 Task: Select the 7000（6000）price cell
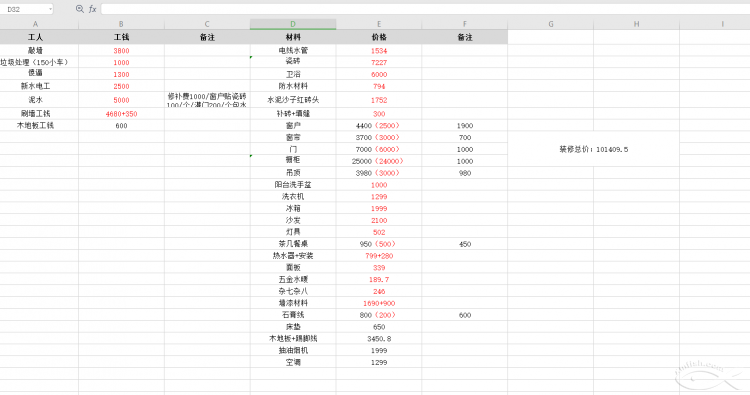coord(379,149)
